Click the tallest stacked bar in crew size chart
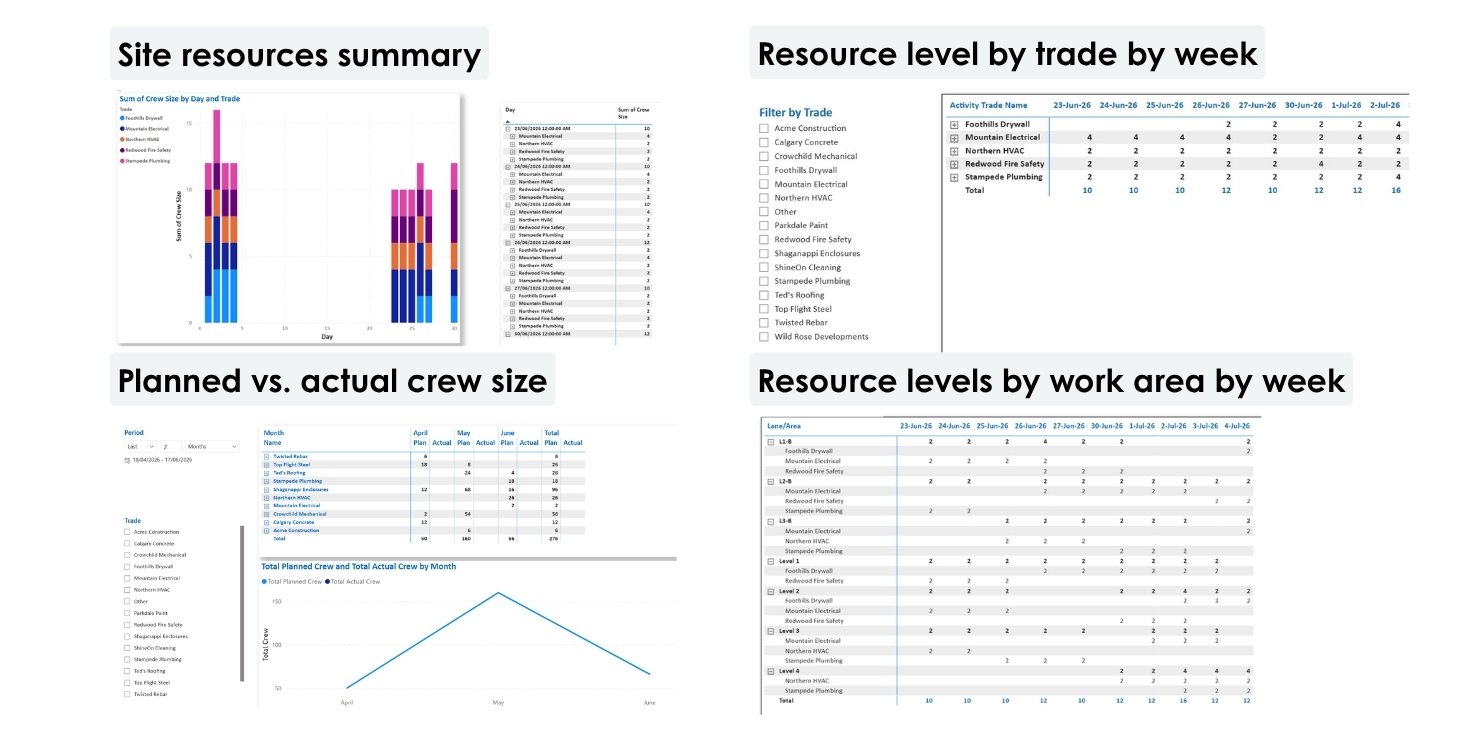 pyautogui.click(x=217, y=217)
